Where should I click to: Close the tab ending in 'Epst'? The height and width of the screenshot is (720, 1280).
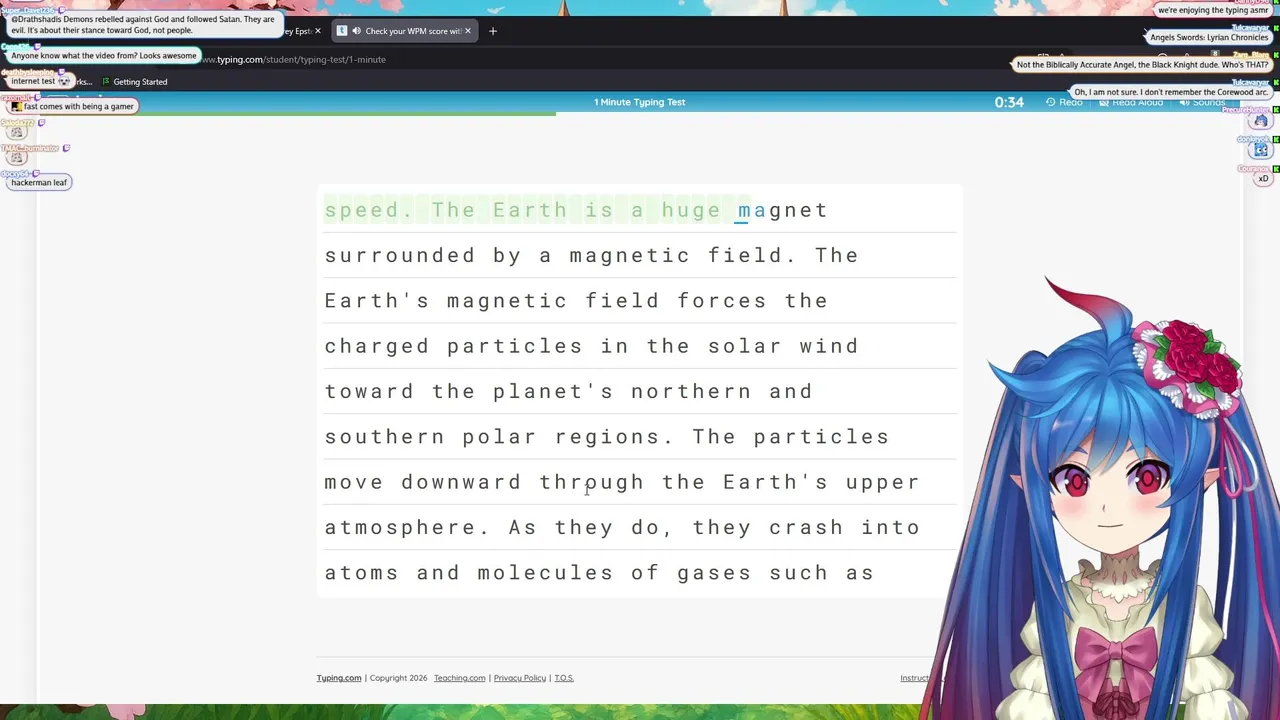pyautogui.click(x=318, y=31)
